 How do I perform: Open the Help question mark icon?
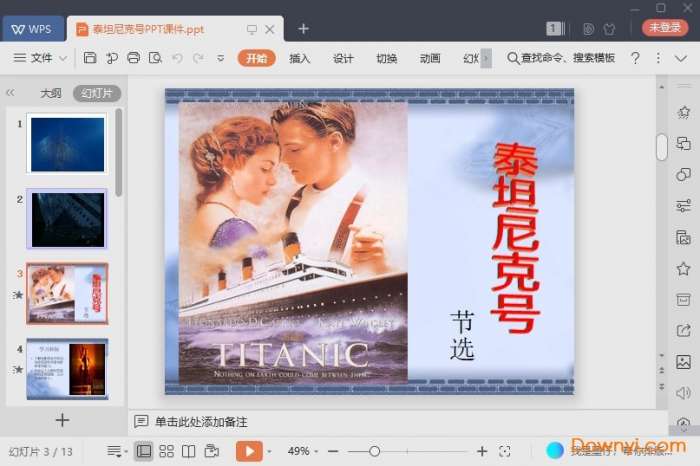click(x=635, y=58)
